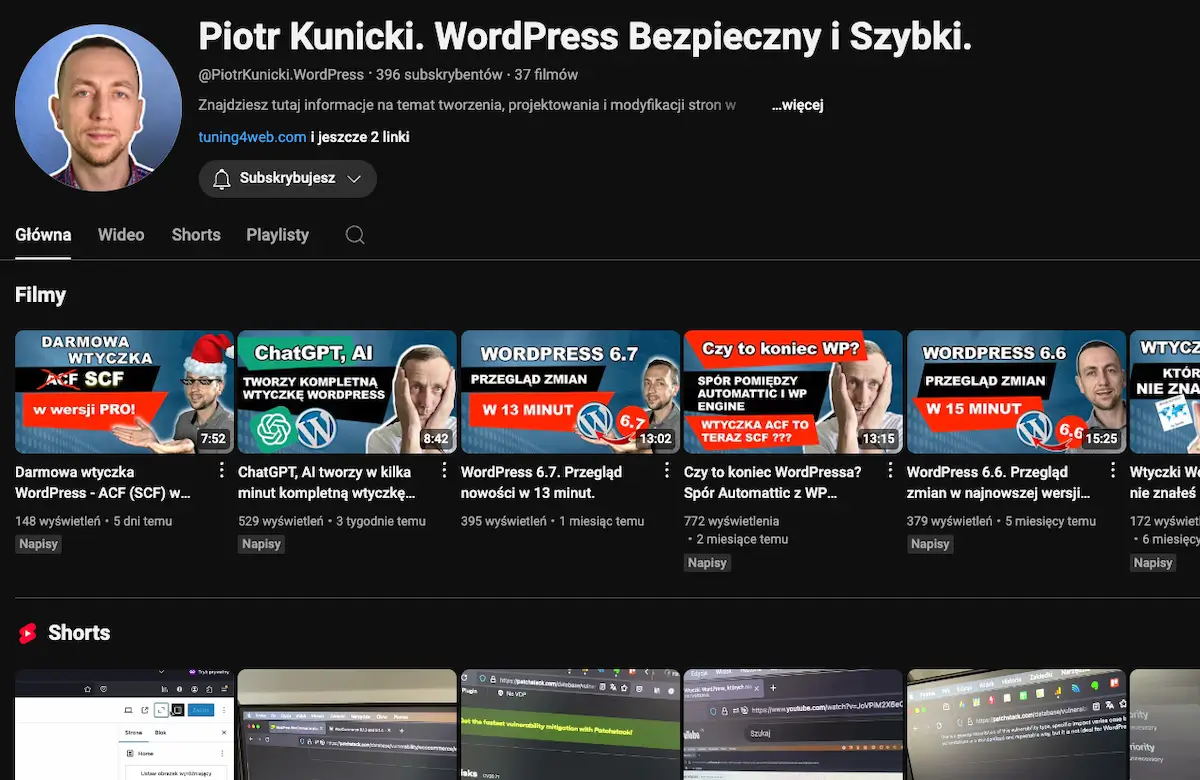1200x780 pixels.
Task: Open options menu for ChatGPT, AI video
Action: pos(445,471)
